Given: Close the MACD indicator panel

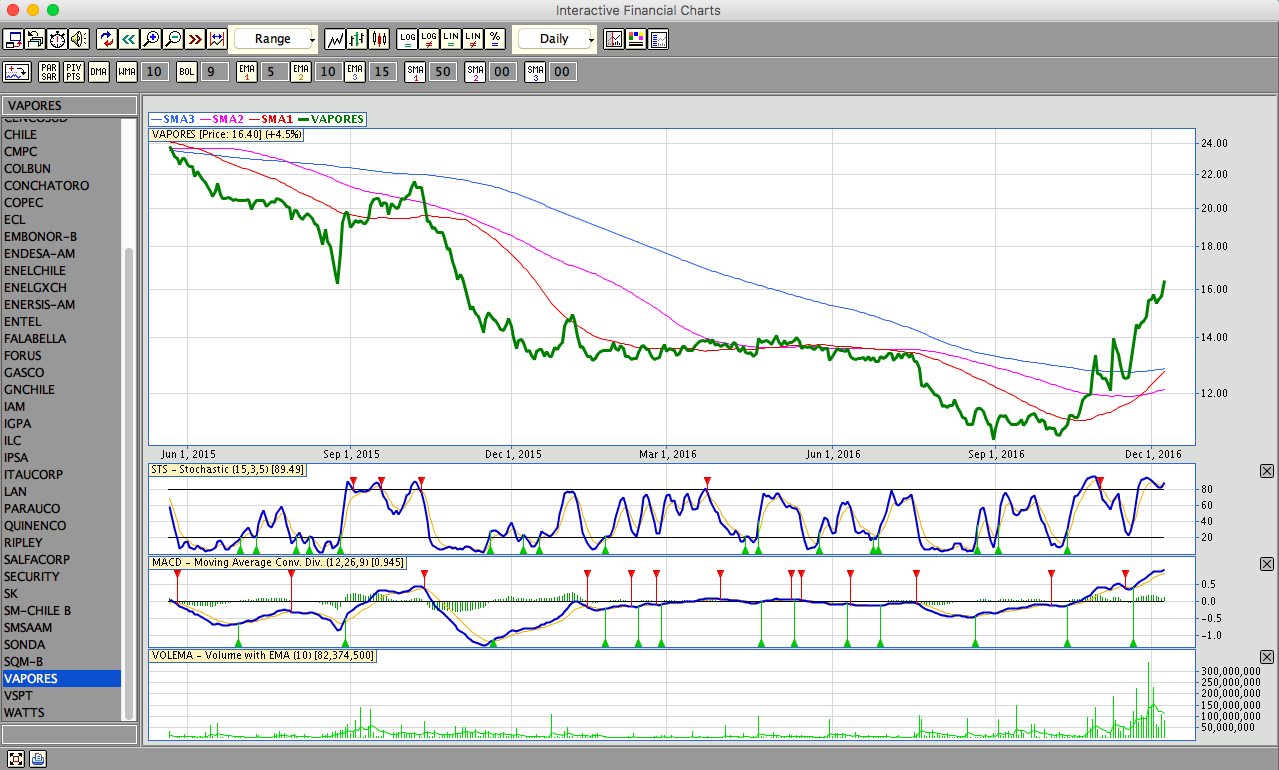Looking at the screenshot, I should 1267,564.
